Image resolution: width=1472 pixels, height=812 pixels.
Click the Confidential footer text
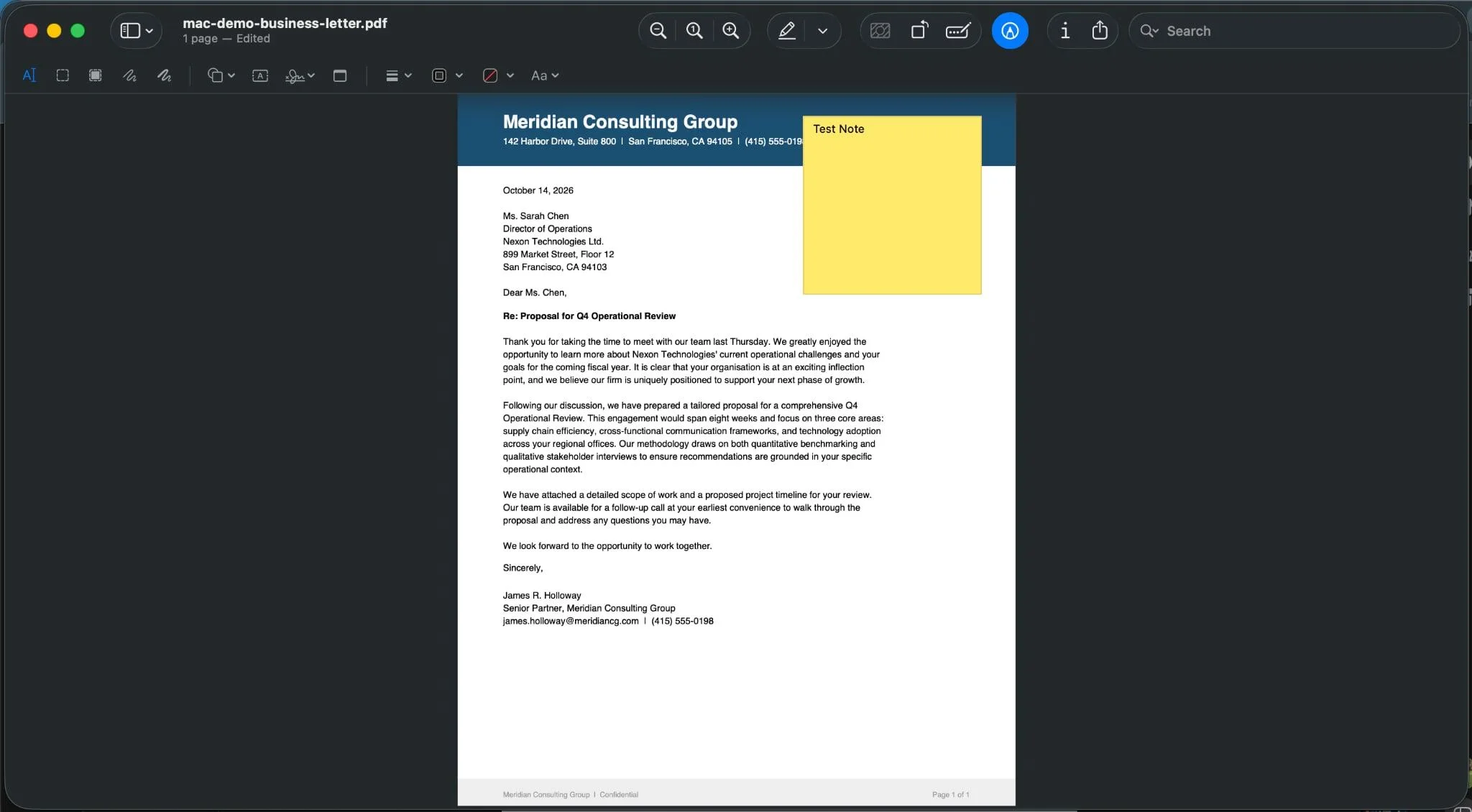(619, 795)
